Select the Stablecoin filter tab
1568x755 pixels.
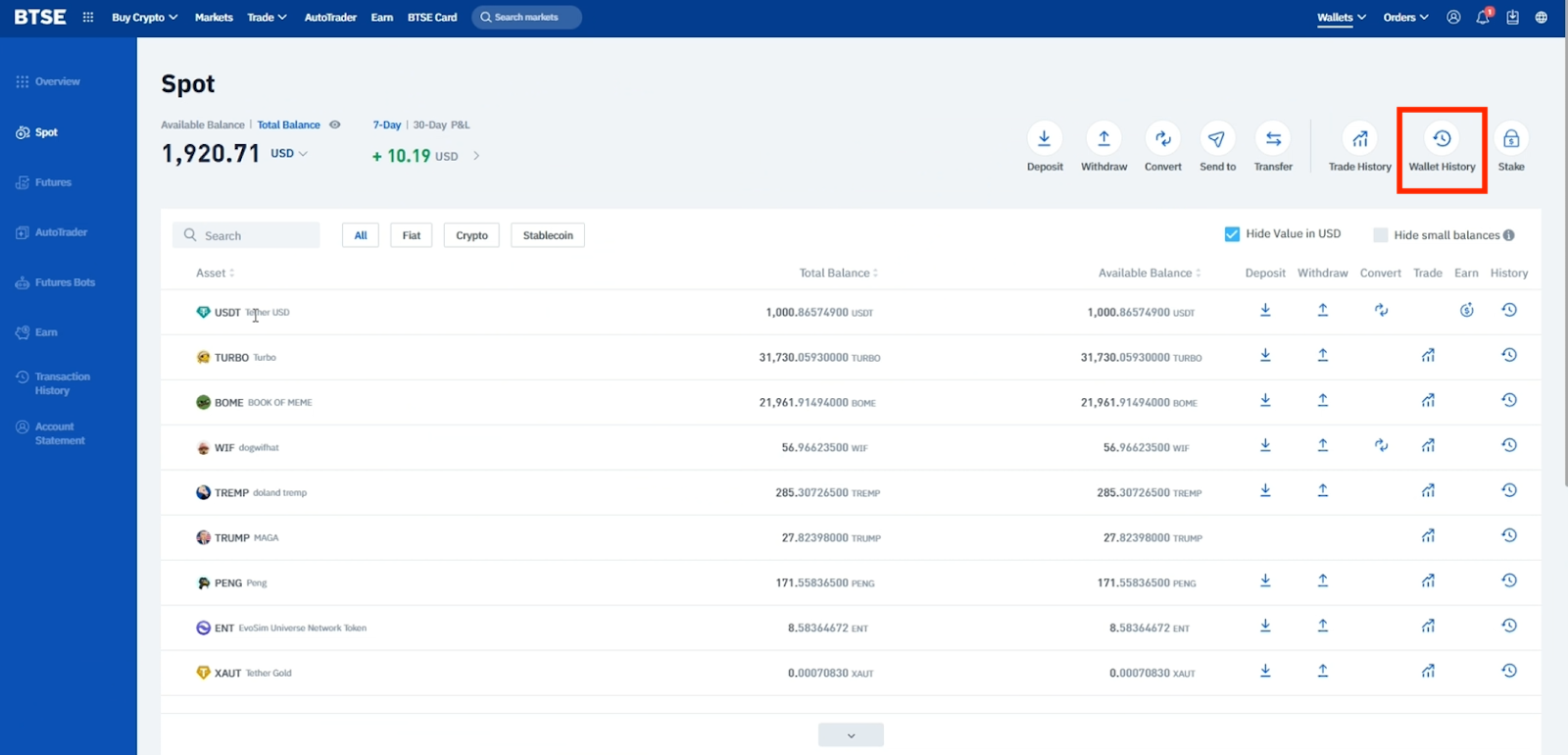tap(548, 235)
